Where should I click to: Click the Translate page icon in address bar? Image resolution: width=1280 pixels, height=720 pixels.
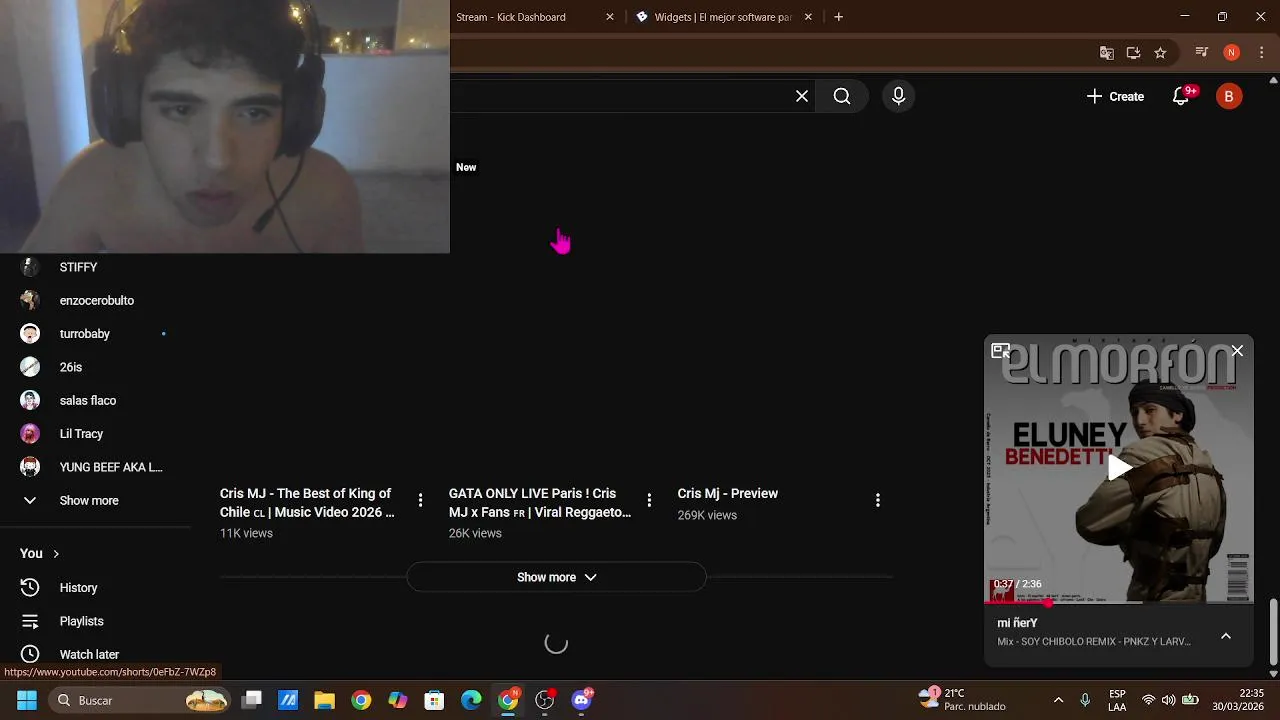click(1106, 53)
